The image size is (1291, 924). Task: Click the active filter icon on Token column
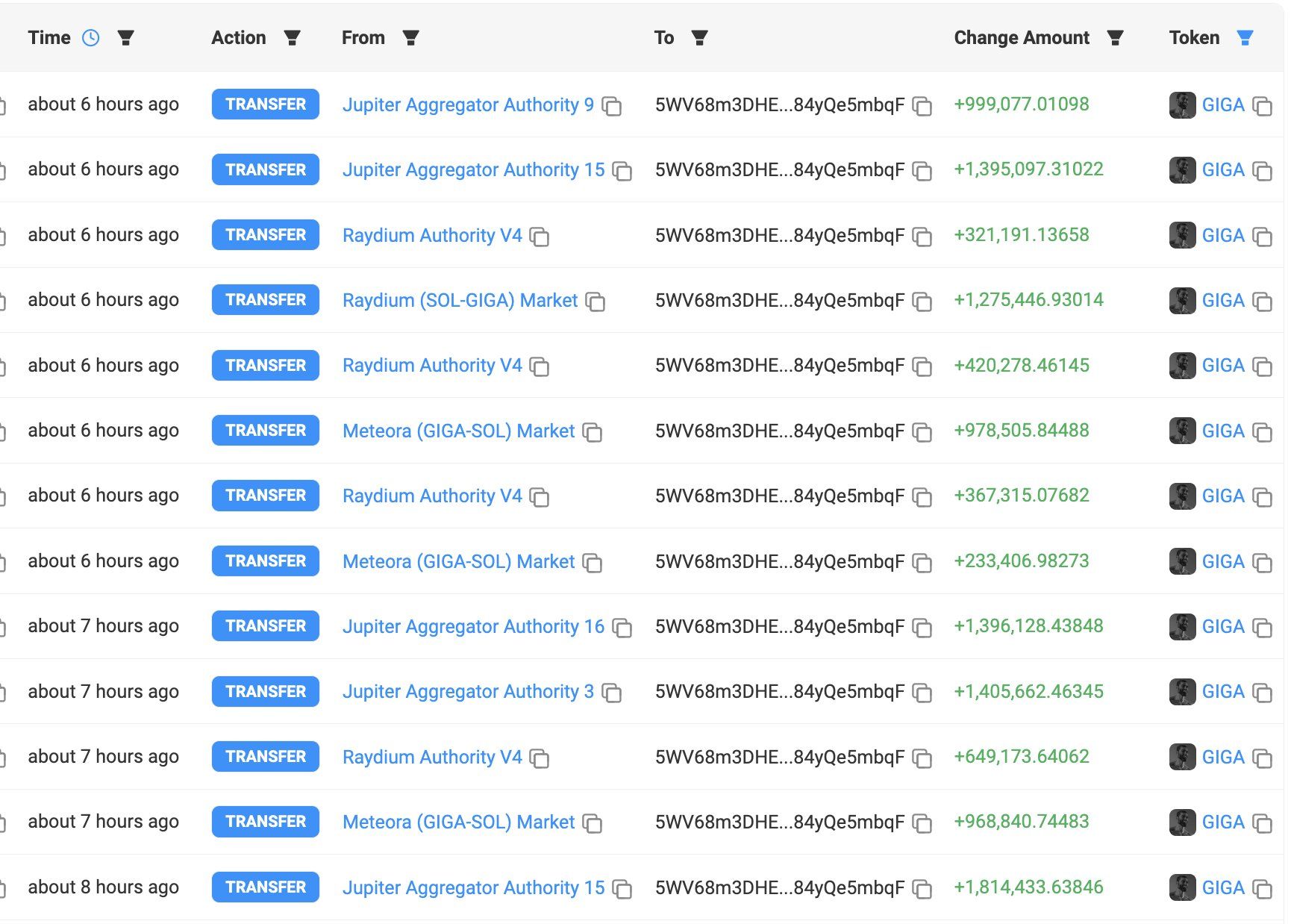pos(1245,37)
